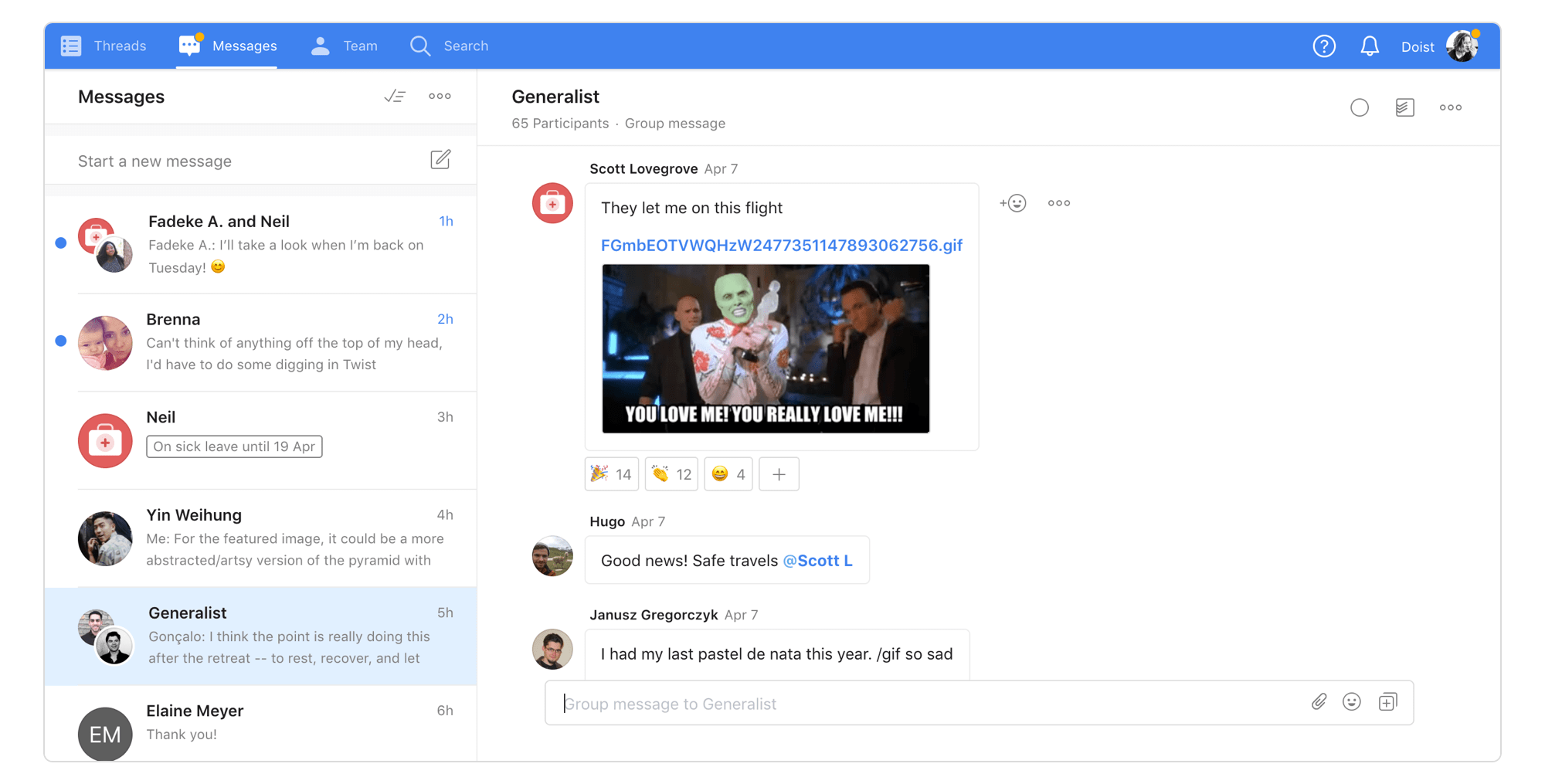Screen dimensions: 1545x784
Task: Focus the Group message to Generalist field
Action: (x=927, y=703)
